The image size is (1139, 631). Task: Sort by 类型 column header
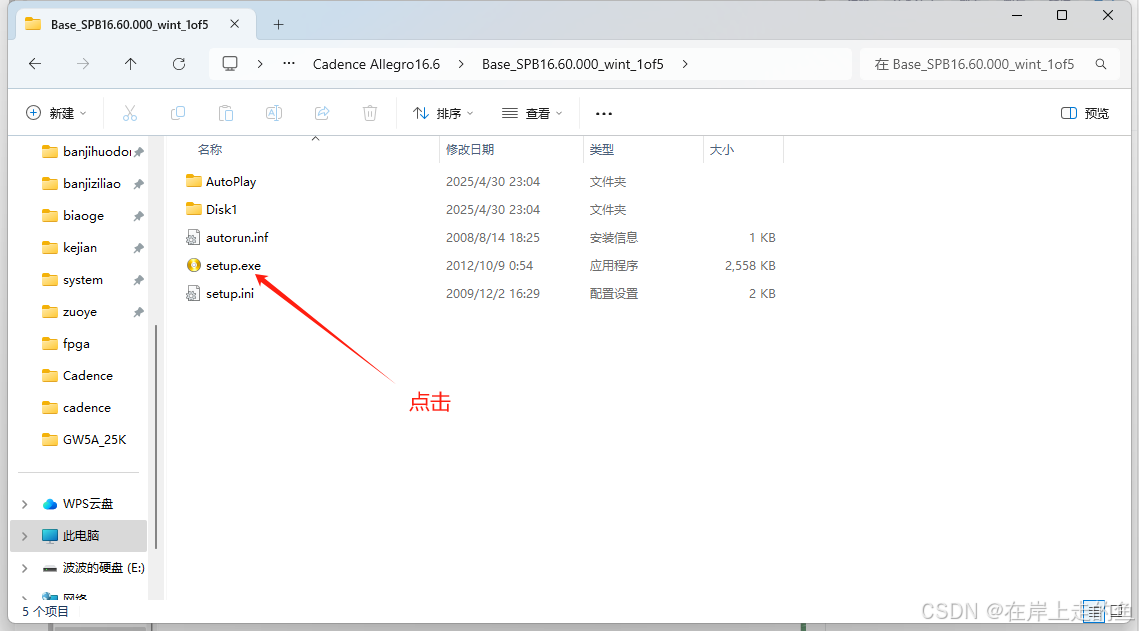click(601, 150)
